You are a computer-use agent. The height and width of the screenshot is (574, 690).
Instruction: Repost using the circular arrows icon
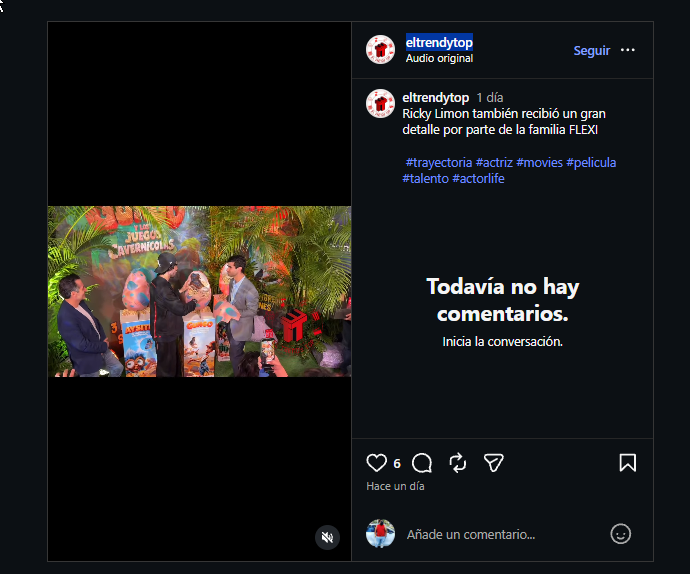458,463
